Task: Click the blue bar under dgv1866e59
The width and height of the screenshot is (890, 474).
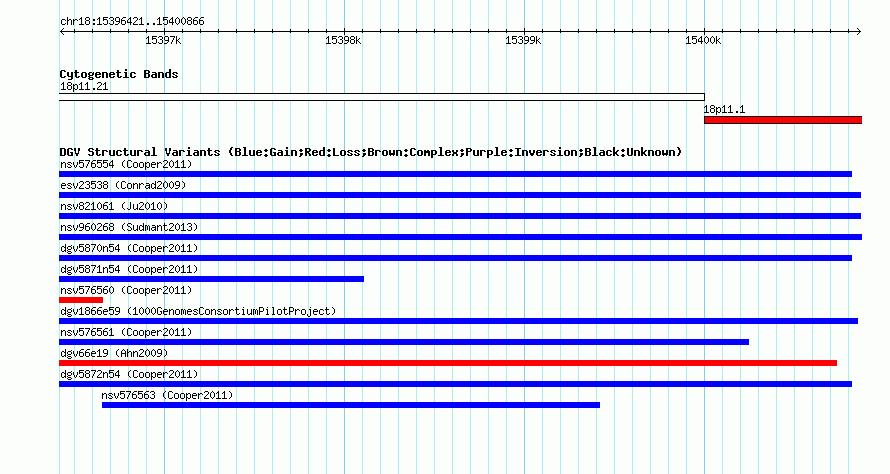Action: 459,321
